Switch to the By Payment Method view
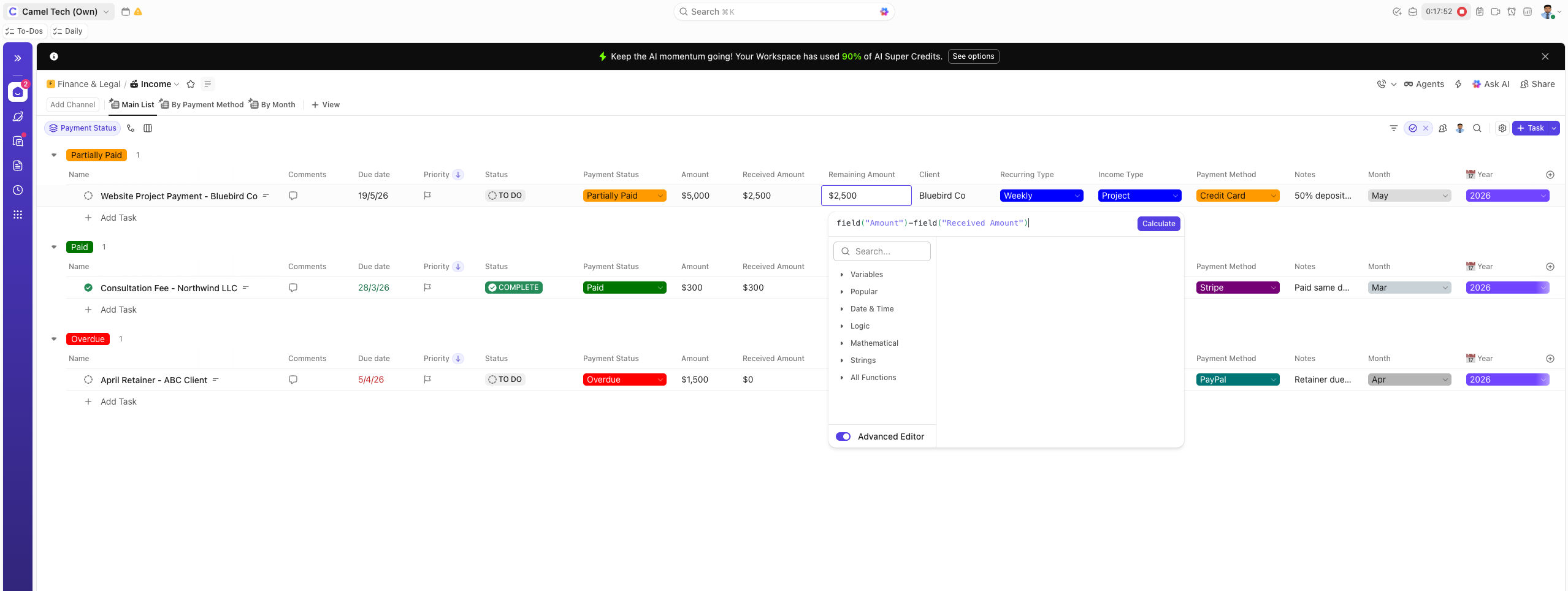 click(202, 105)
